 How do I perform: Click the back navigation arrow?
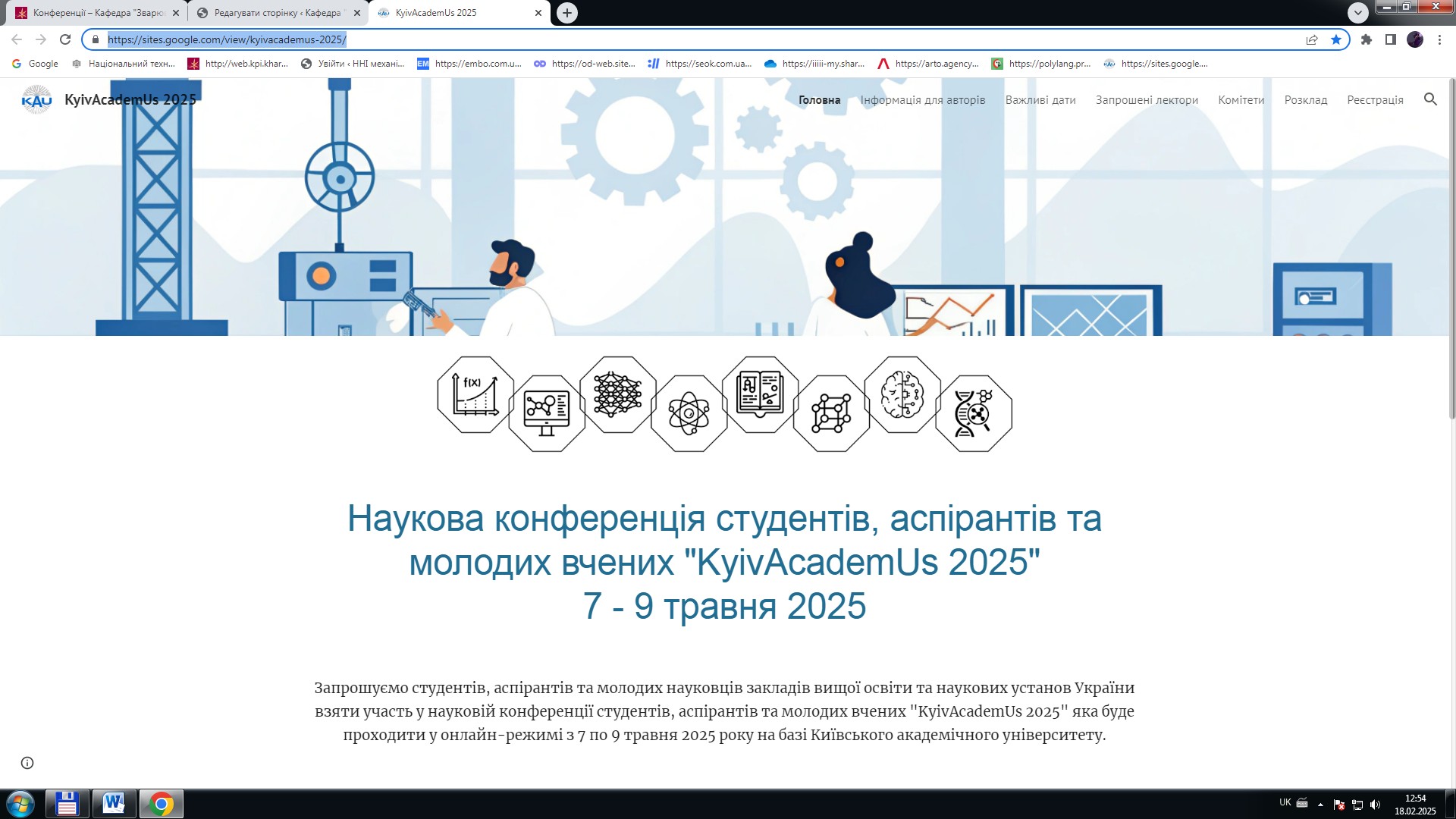tap(17, 39)
